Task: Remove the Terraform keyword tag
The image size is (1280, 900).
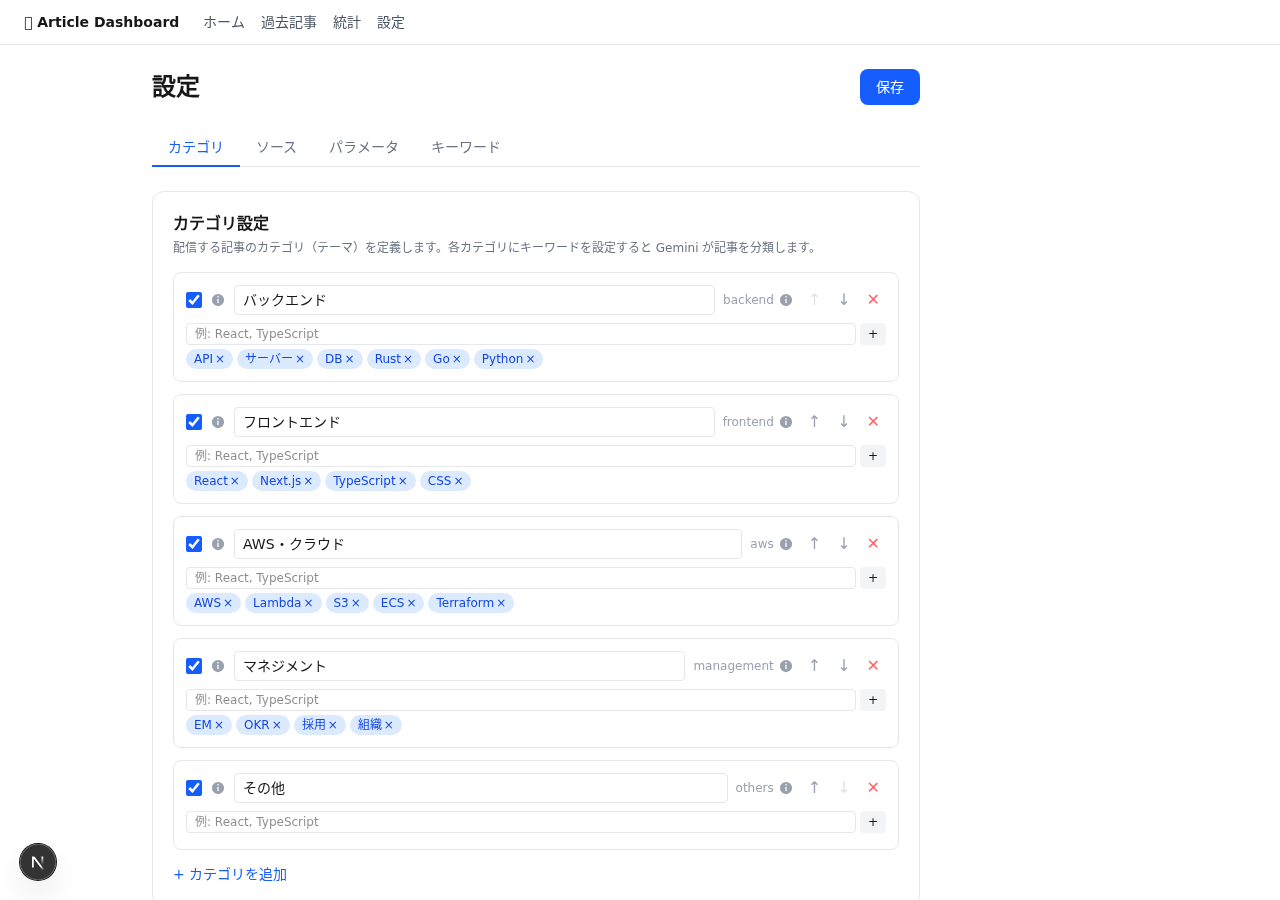Action: [501, 603]
